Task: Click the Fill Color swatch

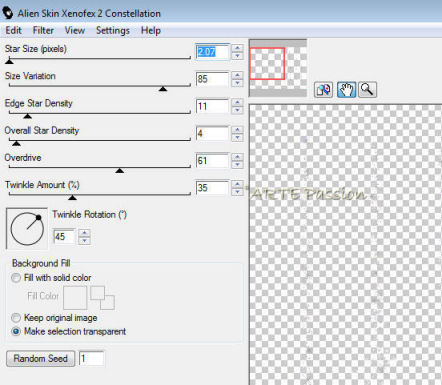Action: point(75,298)
